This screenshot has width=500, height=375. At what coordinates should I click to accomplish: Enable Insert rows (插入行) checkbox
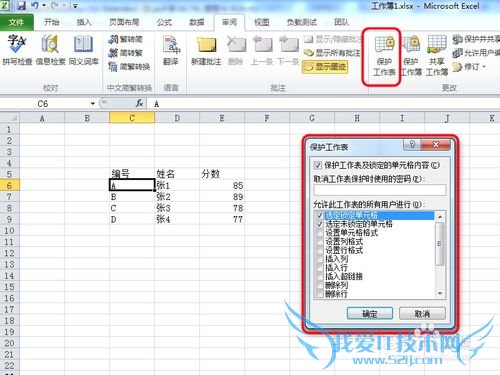click(320, 267)
